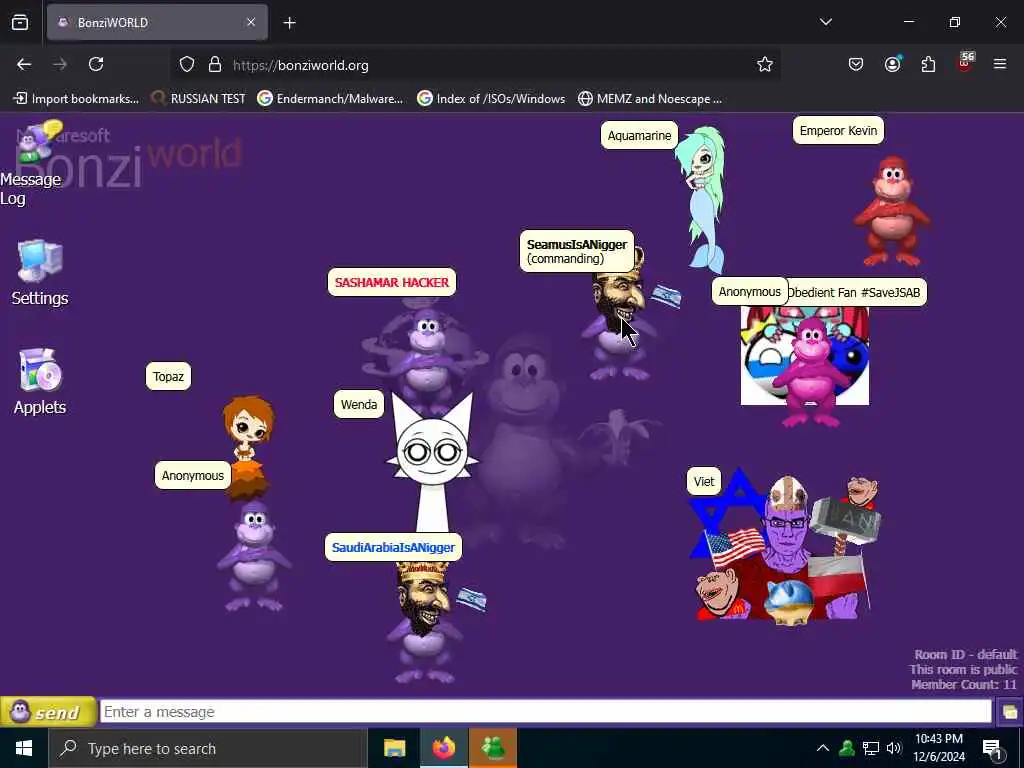Screen dimensions: 1024x768
Task: Expand the list all tabs chevron
Action: coord(826,22)
